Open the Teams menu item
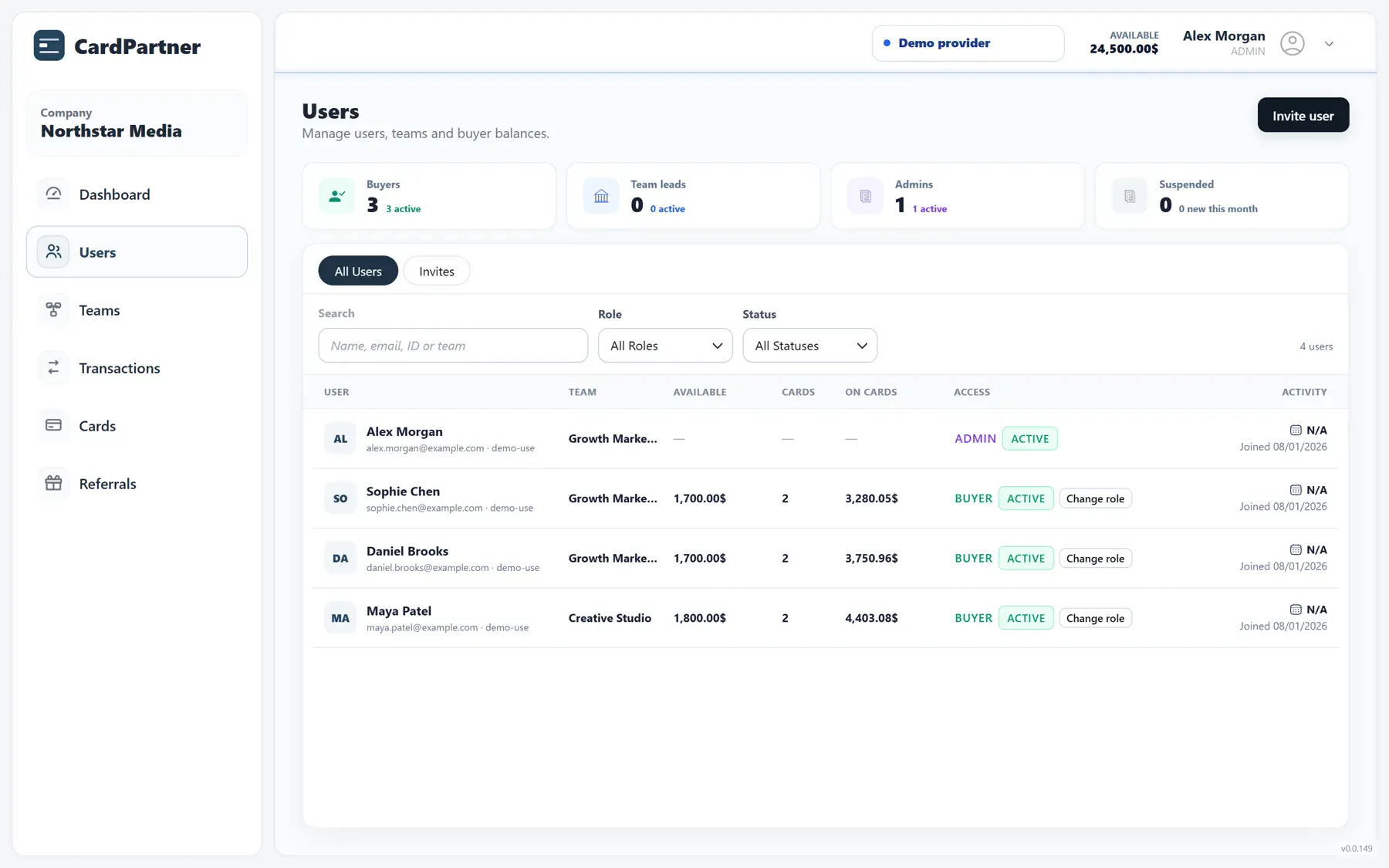 [137, 309]
